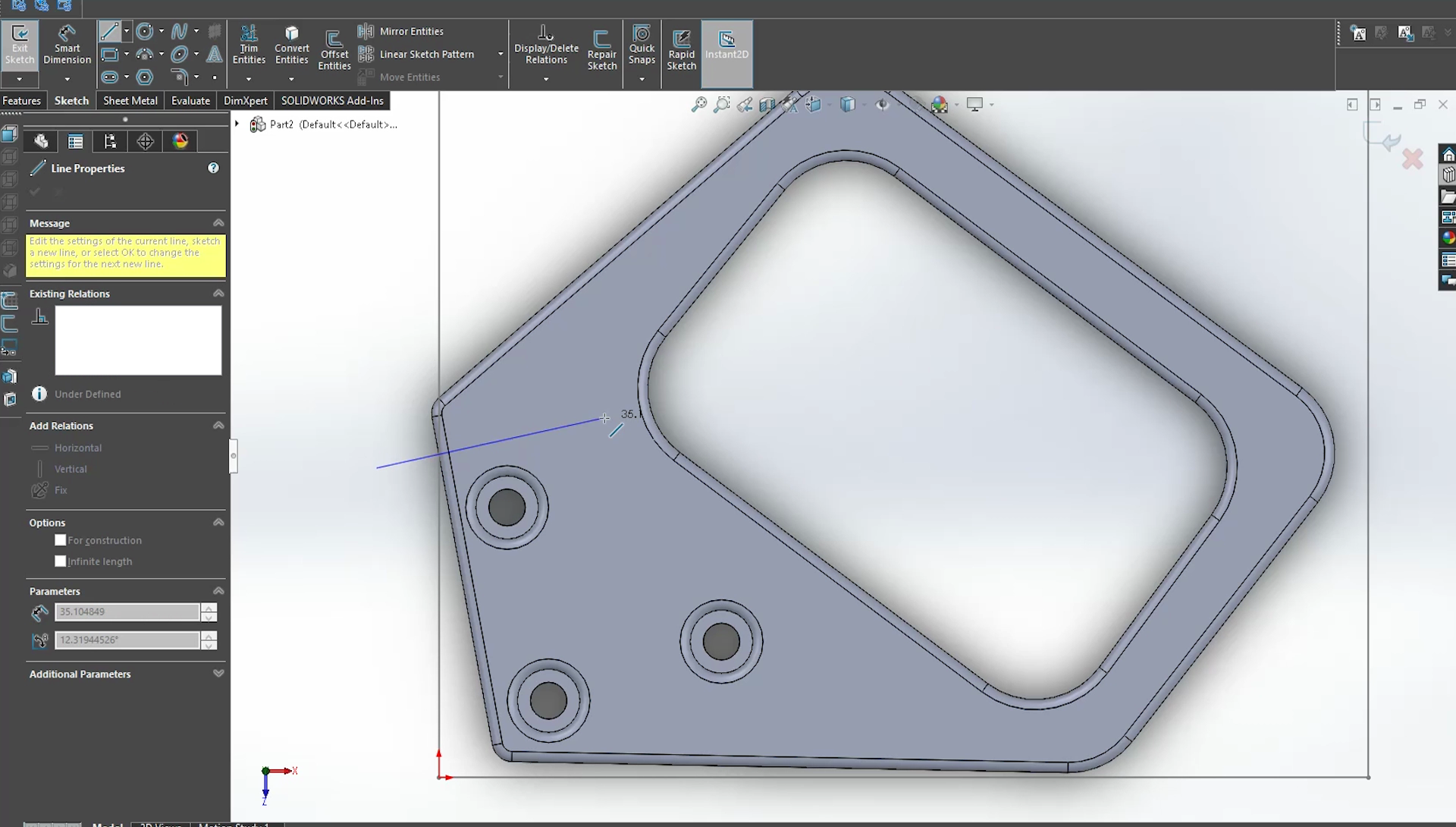1456x827 pixels.
Task: Switch to the Sketch tab
Action: tap(71, 100)
